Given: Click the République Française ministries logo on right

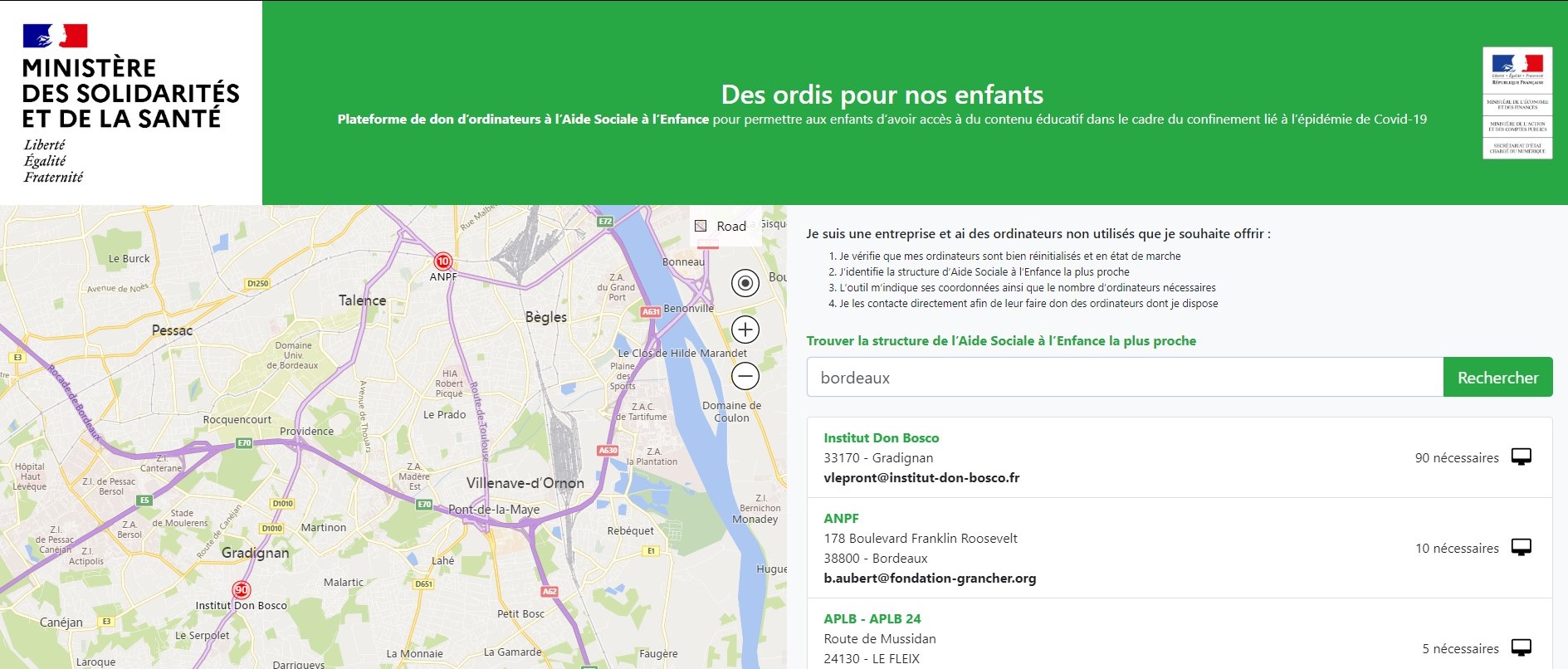Looking at the screenshot, I should [1517, 103].
